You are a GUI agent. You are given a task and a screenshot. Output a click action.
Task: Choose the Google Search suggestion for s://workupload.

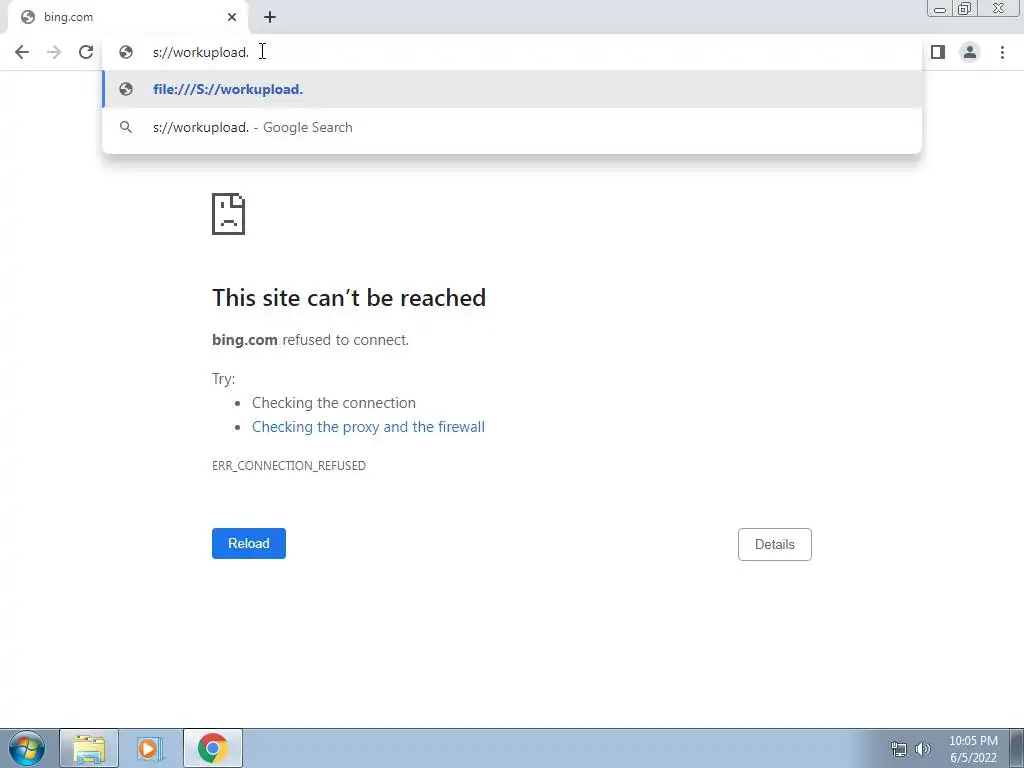(x=512, y=127)
